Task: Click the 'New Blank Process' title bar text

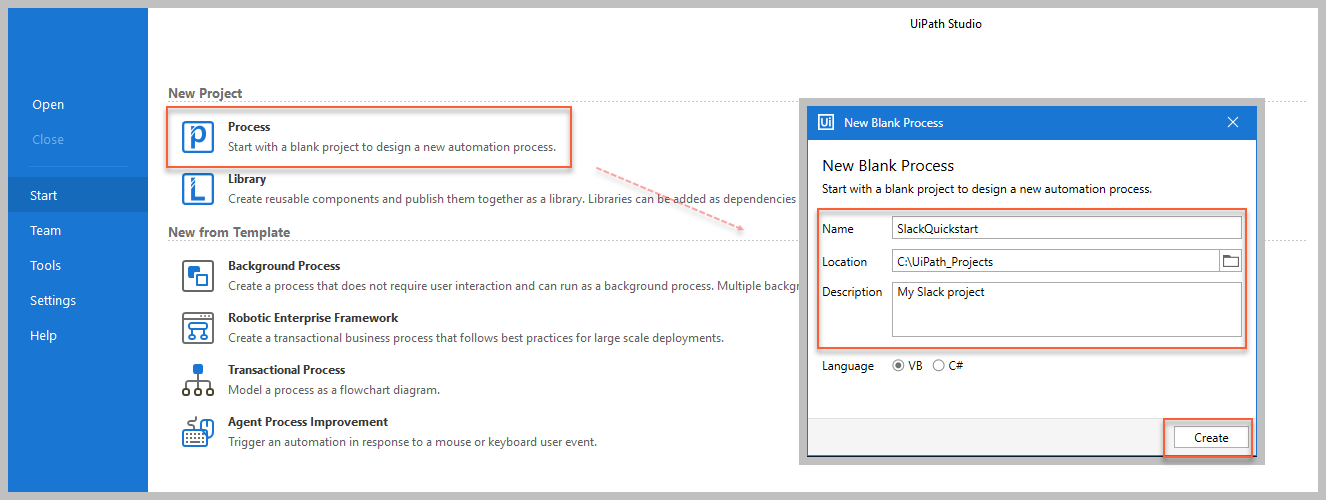Action: (x=894, y=123)
